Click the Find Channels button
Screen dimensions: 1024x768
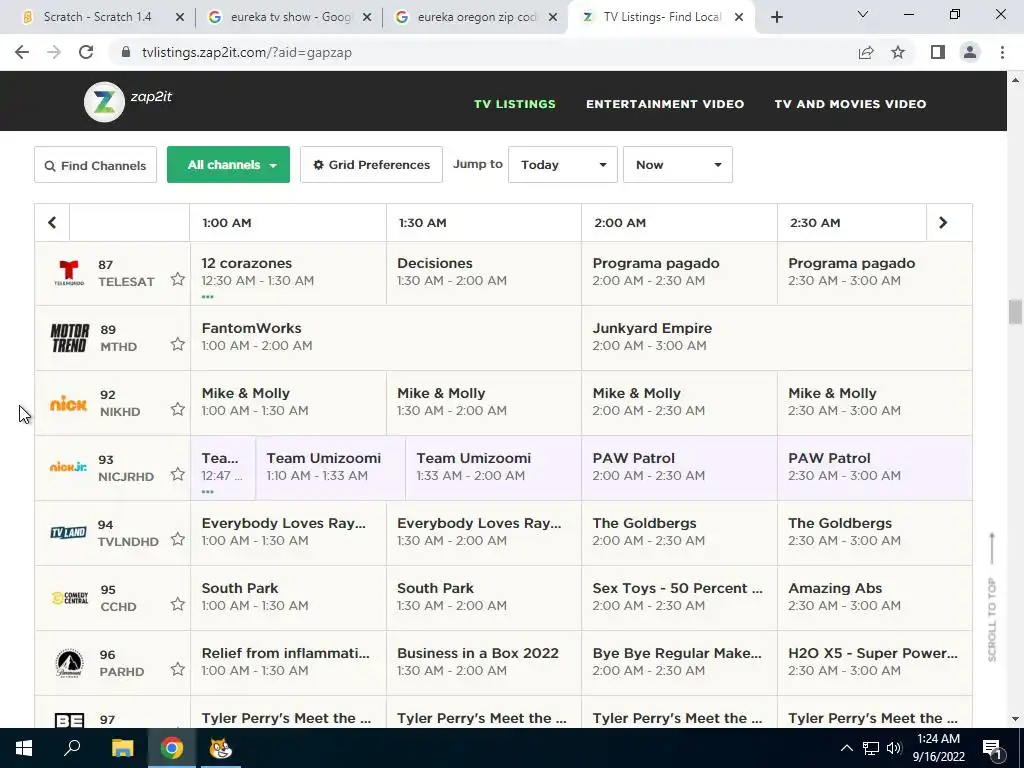95,165
